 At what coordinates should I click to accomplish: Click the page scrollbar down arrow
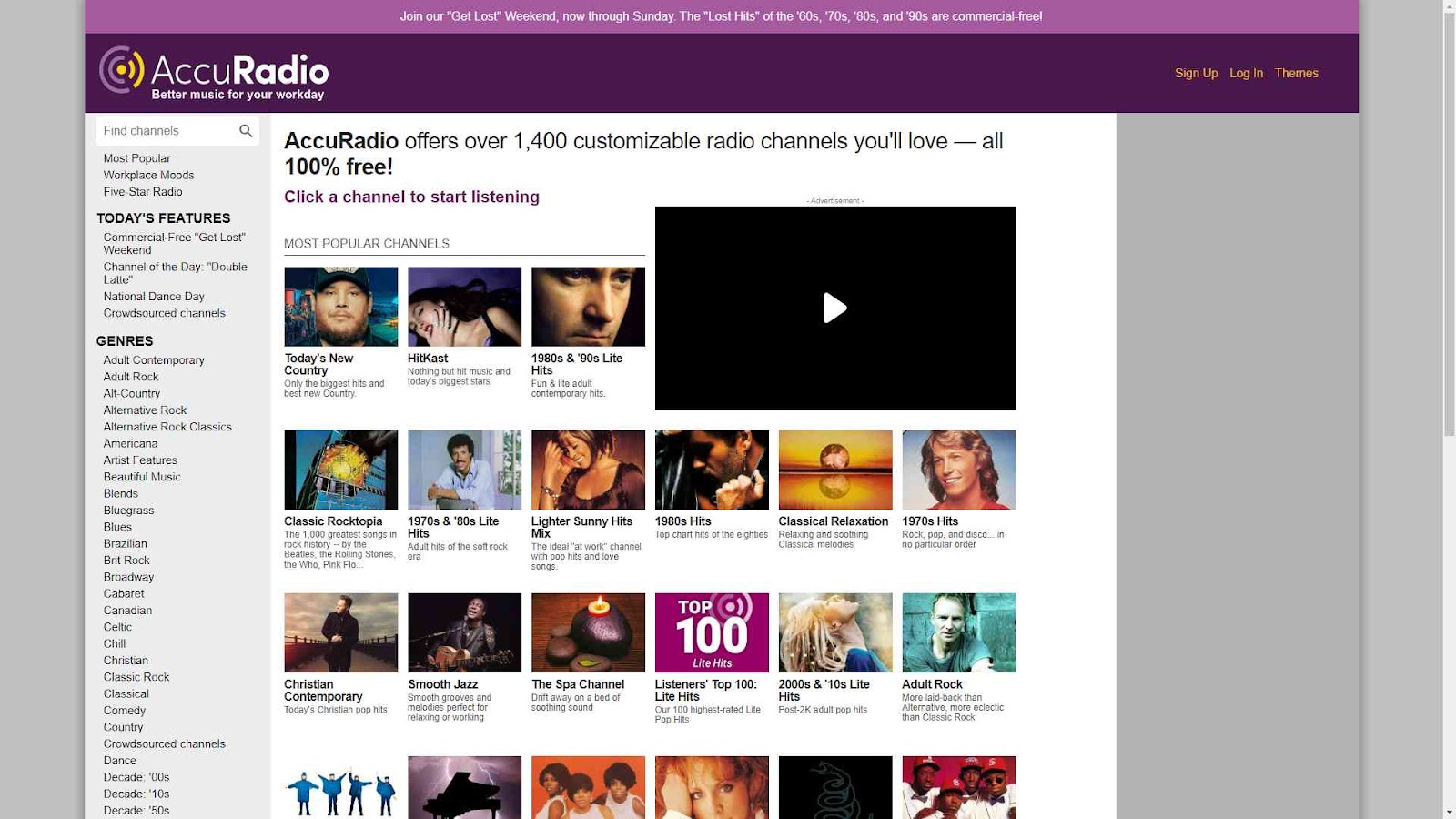pyautogui.click(x=1449, y=812)
